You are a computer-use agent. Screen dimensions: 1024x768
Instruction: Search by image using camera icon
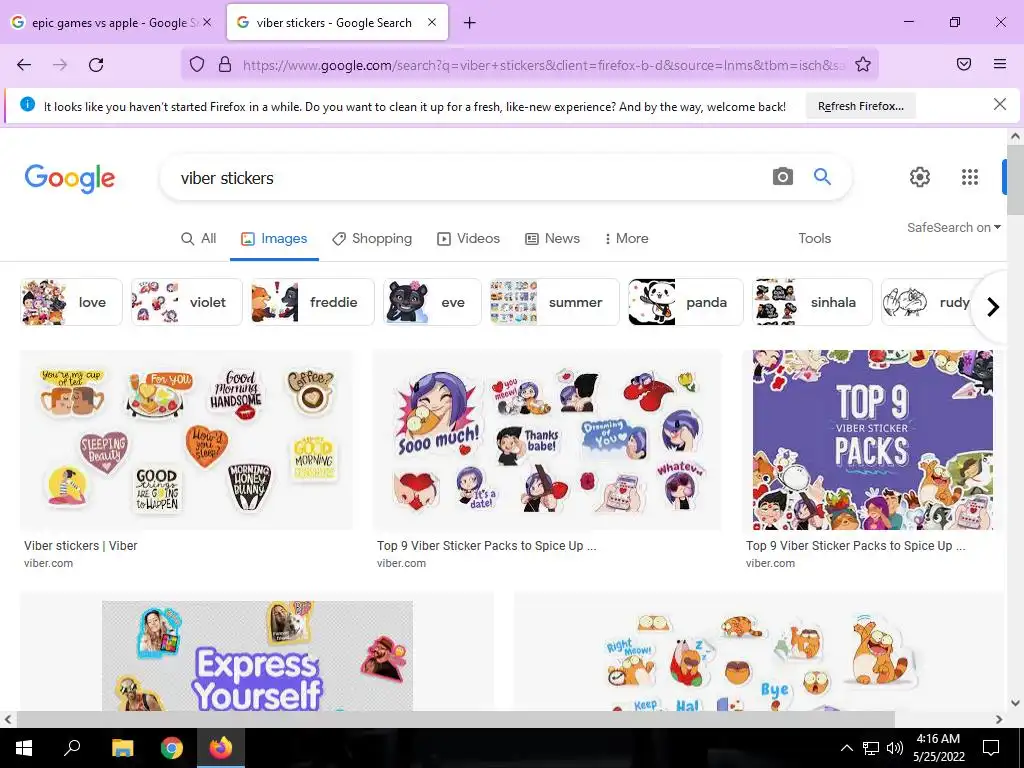[782, 176]
